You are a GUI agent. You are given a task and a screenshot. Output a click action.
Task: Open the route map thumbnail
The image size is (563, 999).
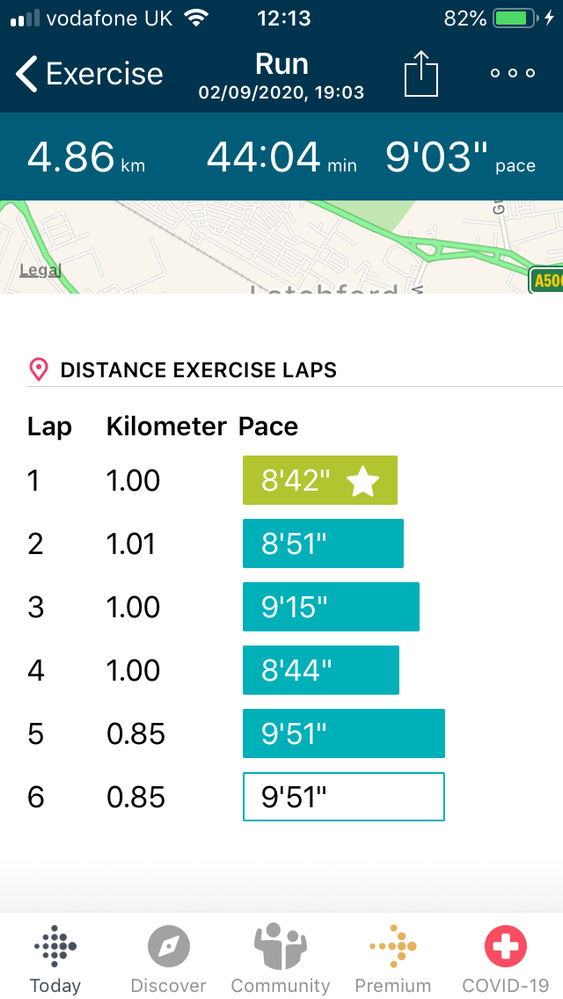tap(282, 247)
